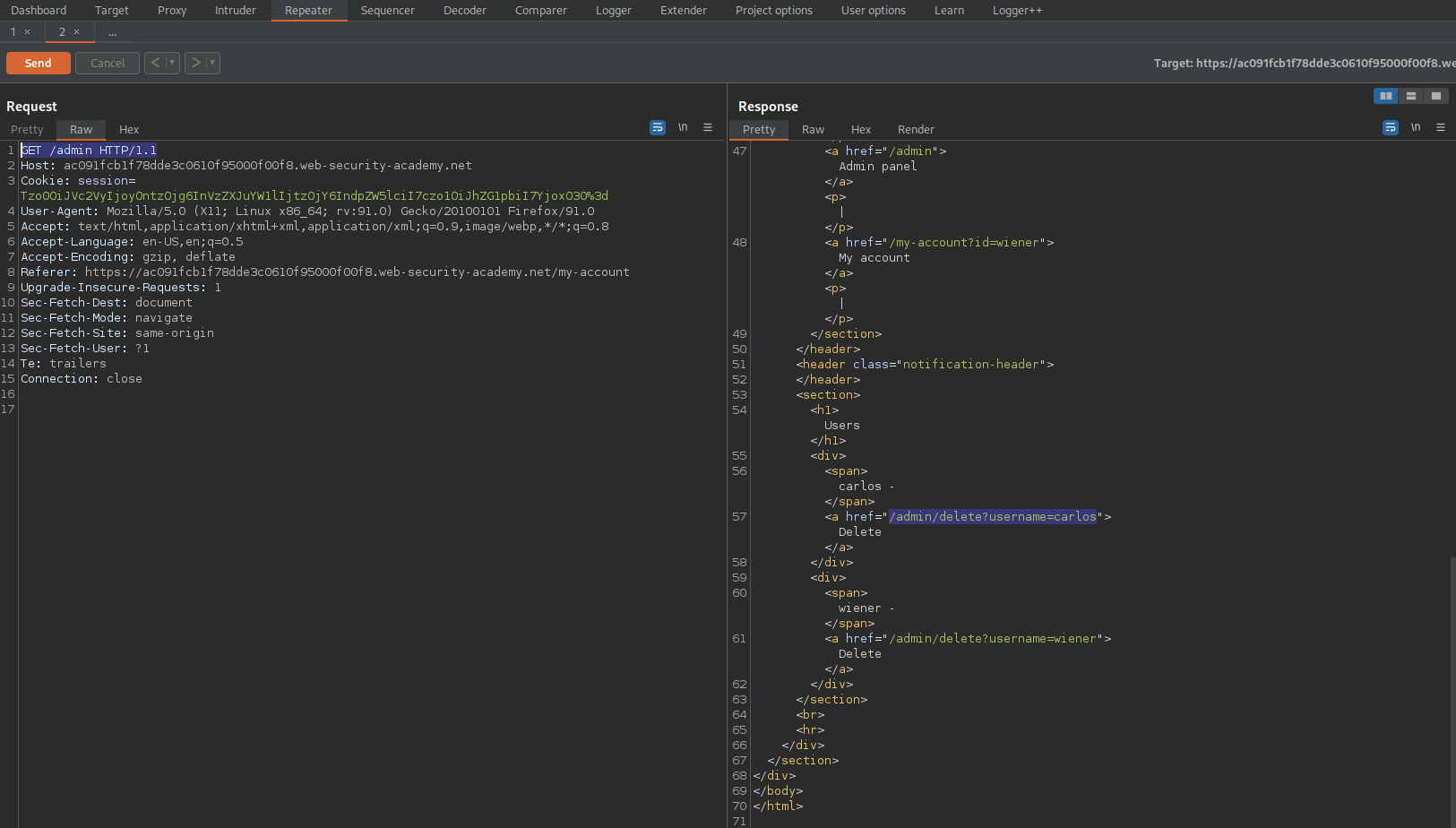Open the Extender tab
Viewport: 1456px width, 828px height.
coord(684,11)
